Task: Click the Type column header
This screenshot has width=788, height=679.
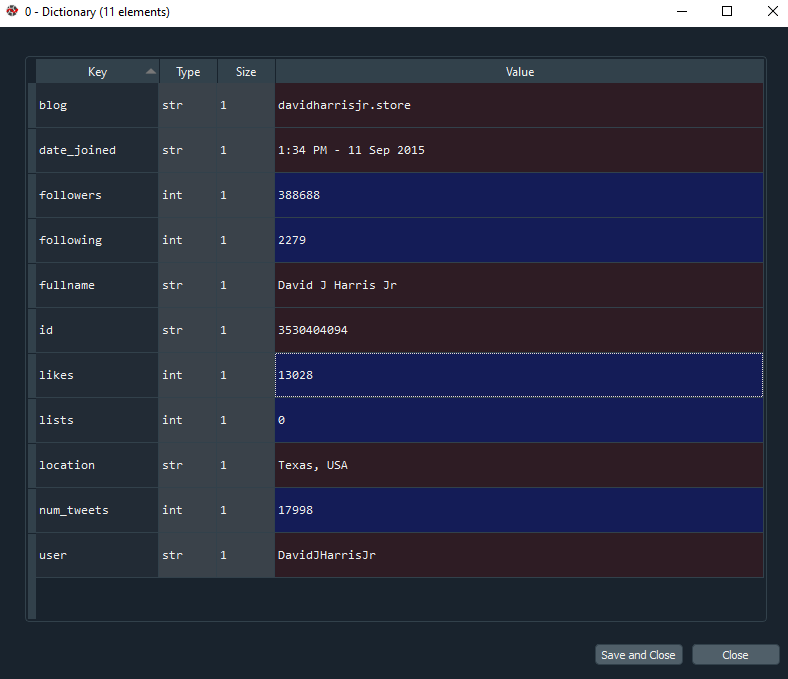Action: coord(188,71)
